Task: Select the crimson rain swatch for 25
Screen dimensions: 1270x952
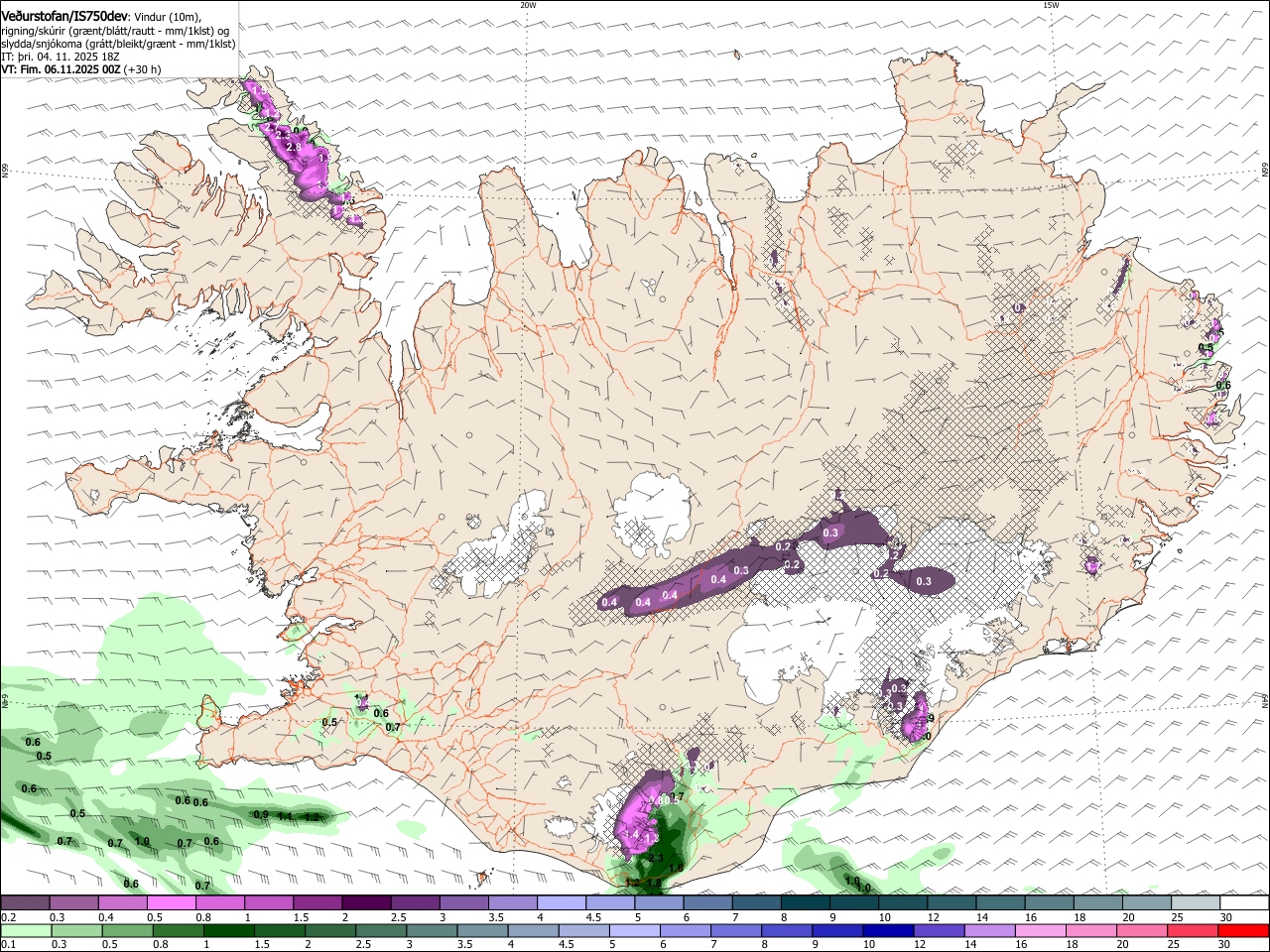Action: pyautogui.click(x=1193, y=930)
